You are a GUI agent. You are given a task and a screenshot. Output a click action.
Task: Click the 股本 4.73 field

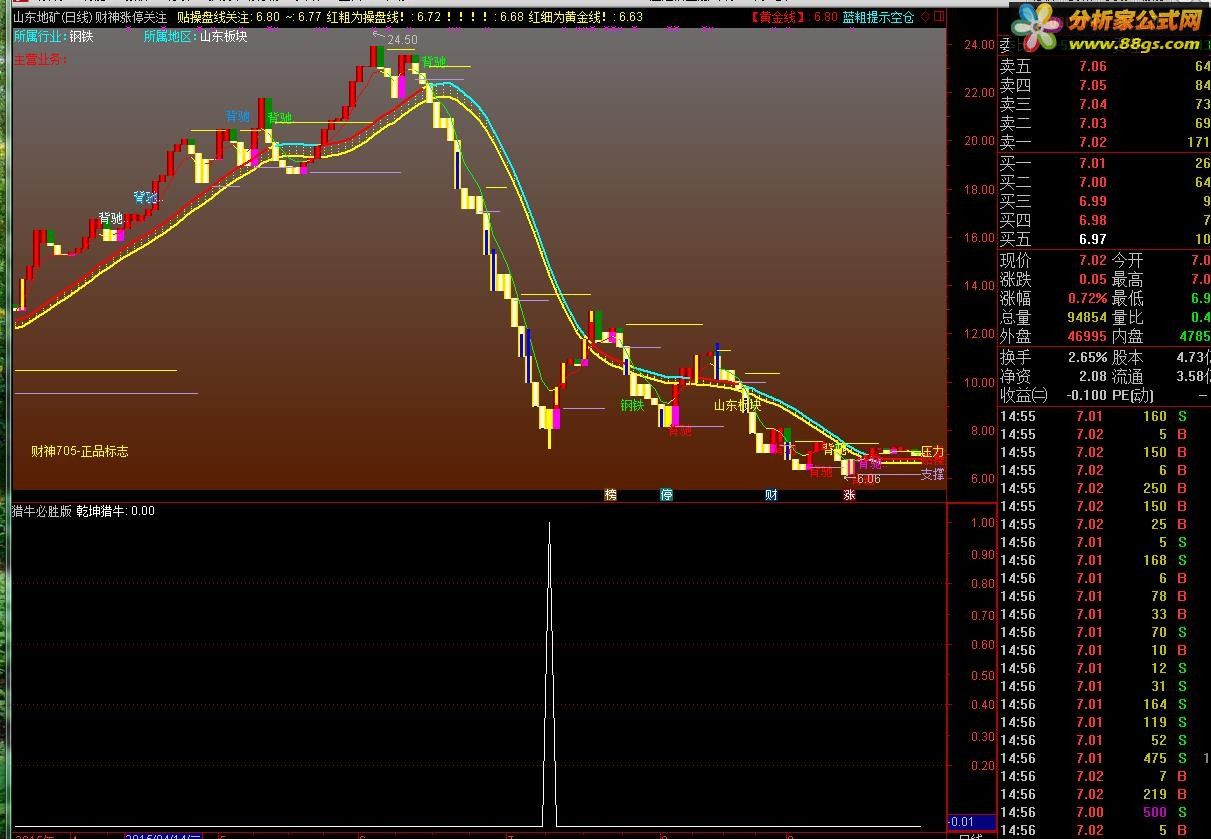(1161, 357)
